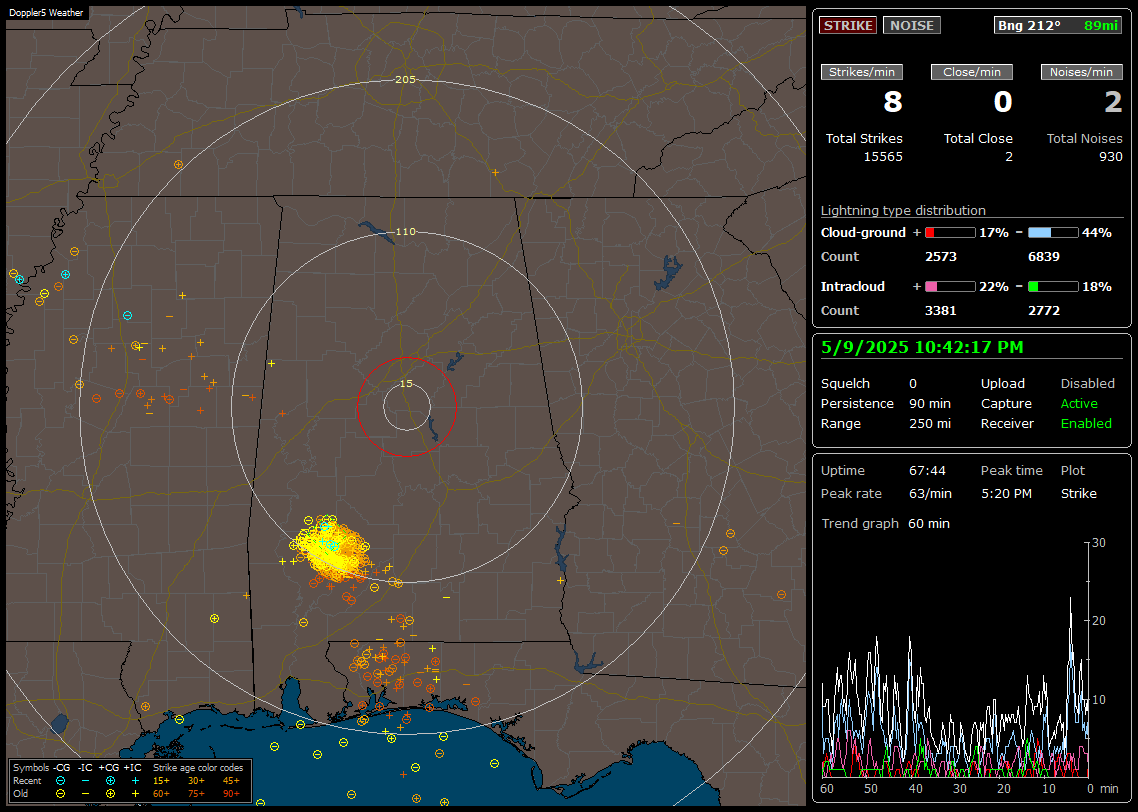Screen dimensions: 1138x812
Task: Click the pink positive intracloud bar
Action: coord(950,287)
